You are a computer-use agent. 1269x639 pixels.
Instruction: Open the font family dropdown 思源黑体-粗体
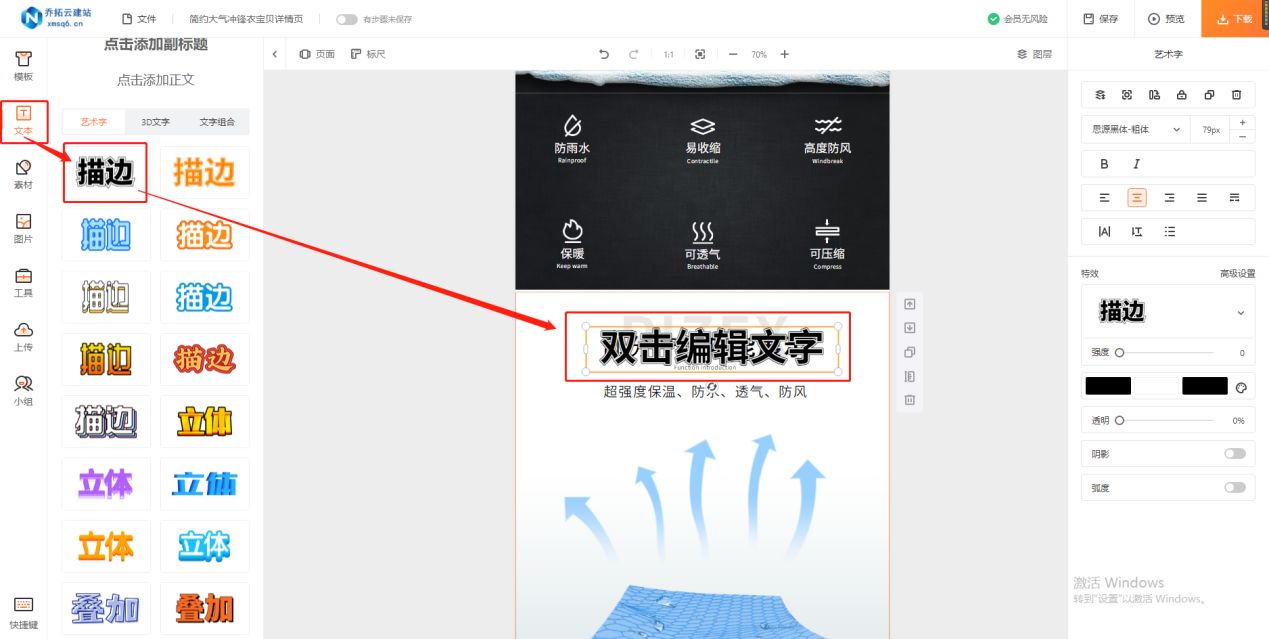point(1135,129)
